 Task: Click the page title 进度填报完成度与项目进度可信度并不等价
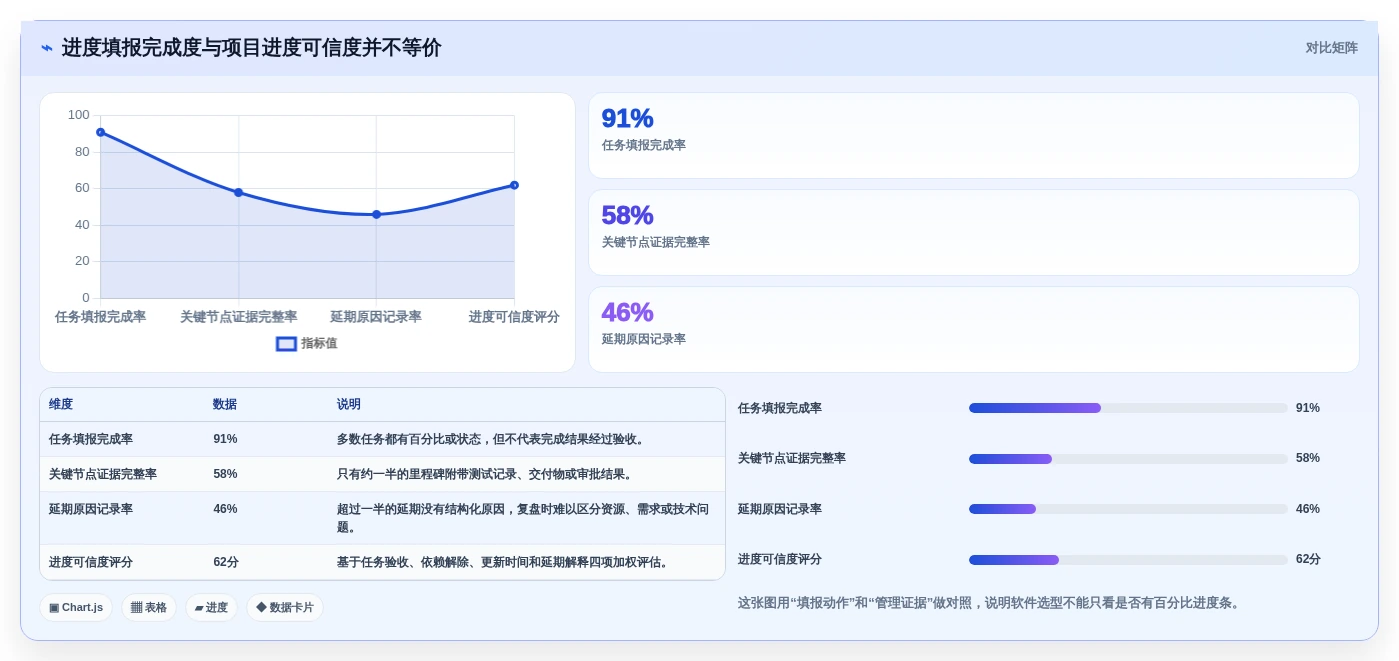251,48
